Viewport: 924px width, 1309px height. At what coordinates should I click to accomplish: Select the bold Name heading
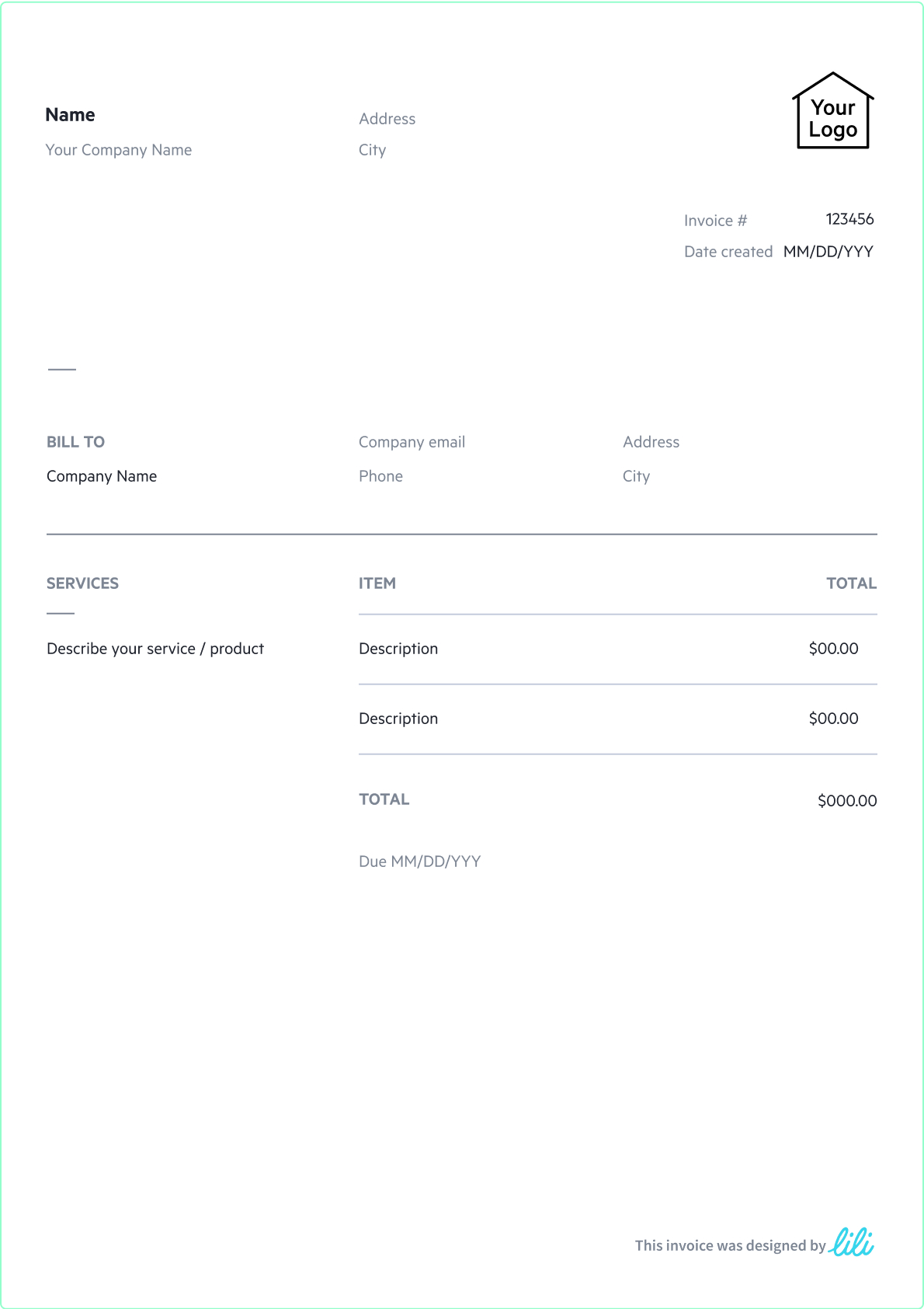(x=70, y=115)
